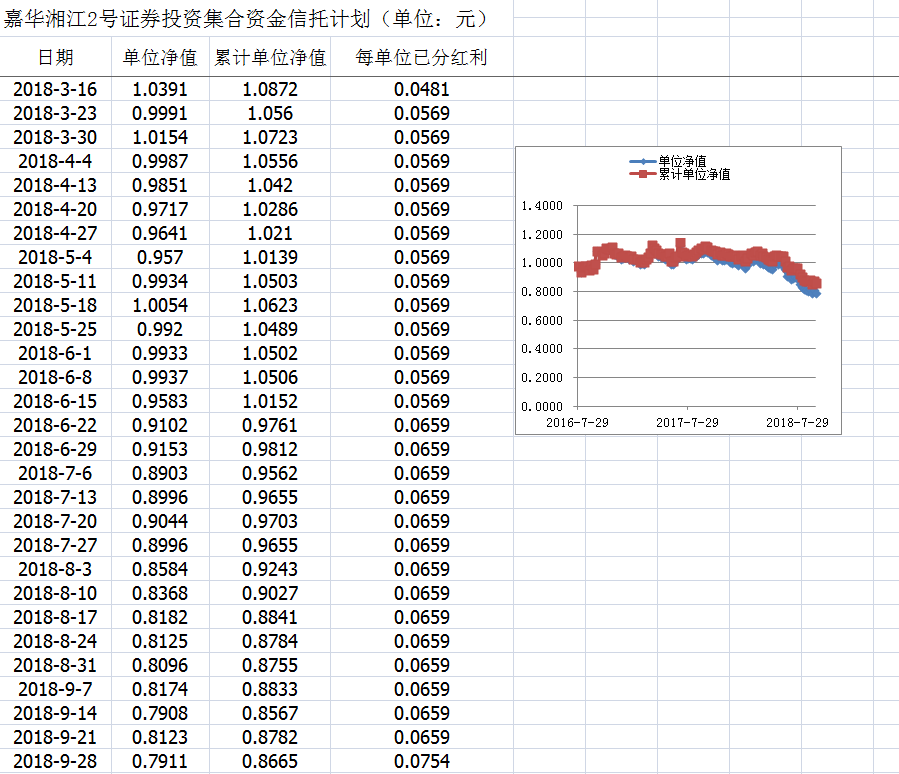Image resolution: width=899 pixels, height=774 pixels.
Task: Select cumulative value cell 1.0506
Action: point(270,378)
